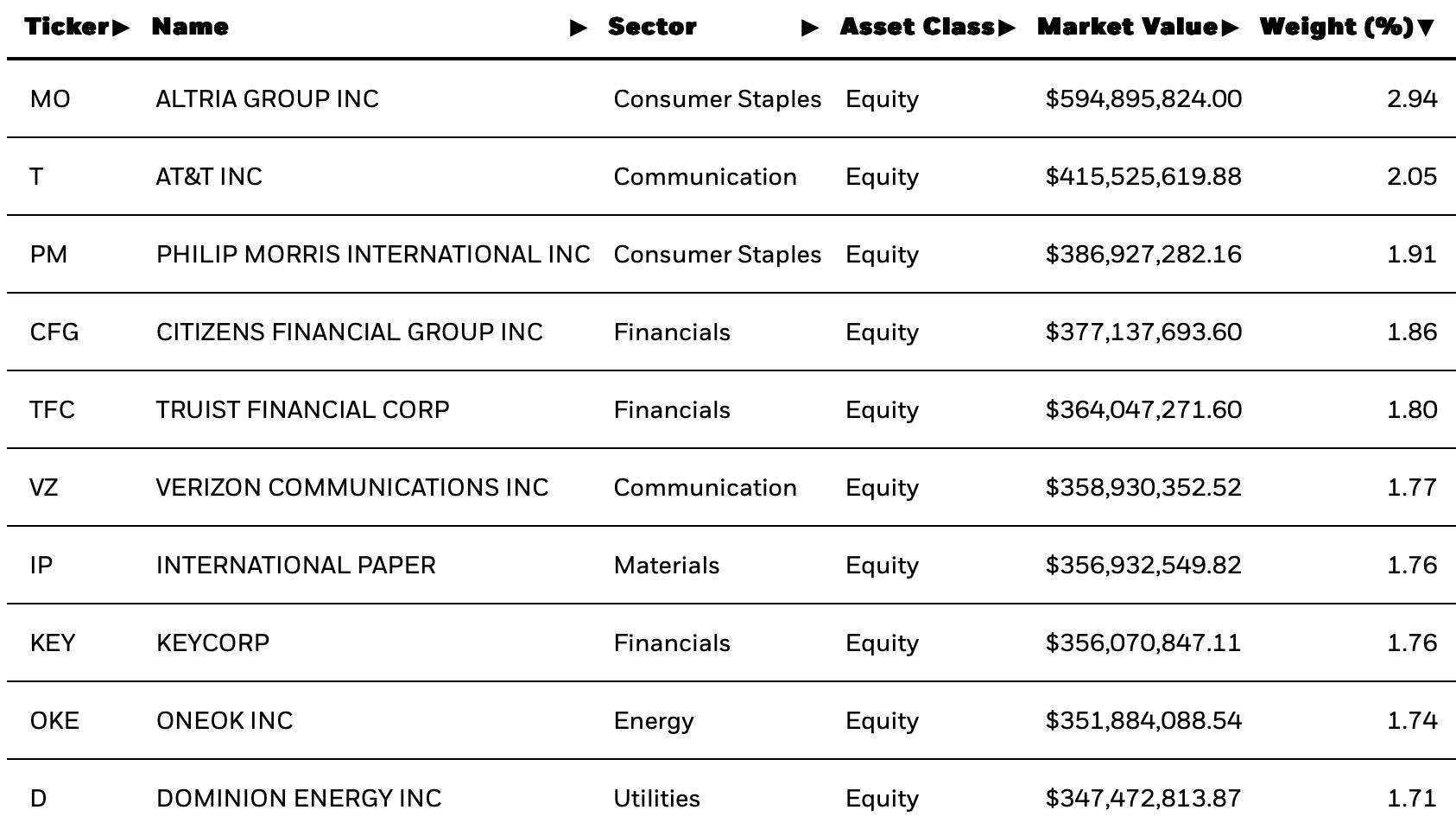The width and height of the screenshot is (1456, 829).
Task: Open the ALTRIA GROUP INC holding
Action: pyautogui.click(x=267, y=99)
